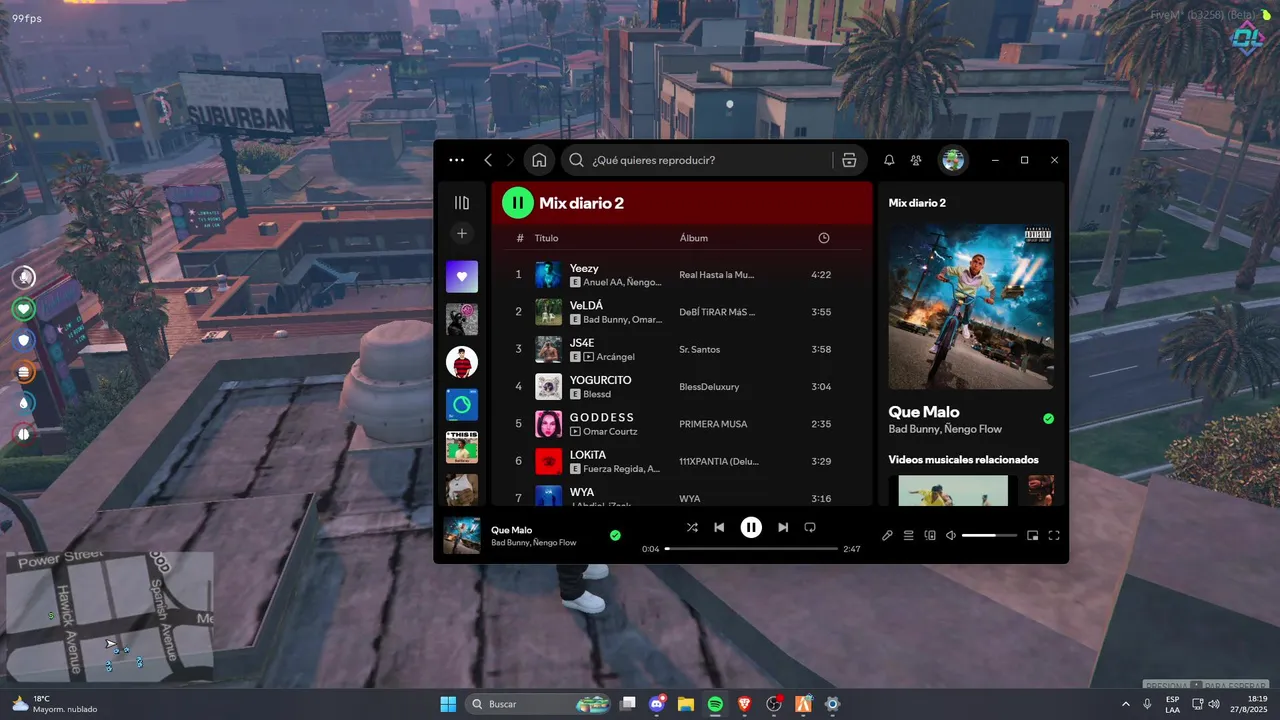Open the 'This Is' playlist in the sidebar
The height and width of the screenshot is (720, 1280).
(x=462, y=447)
